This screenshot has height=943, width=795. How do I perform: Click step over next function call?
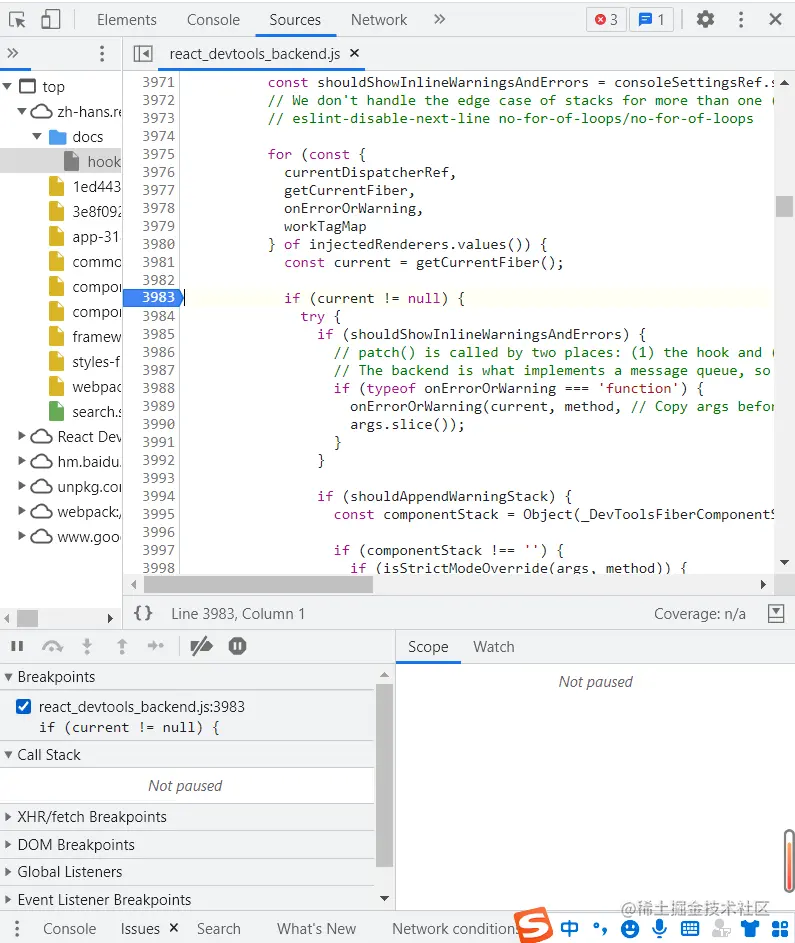tap(52, 647)
